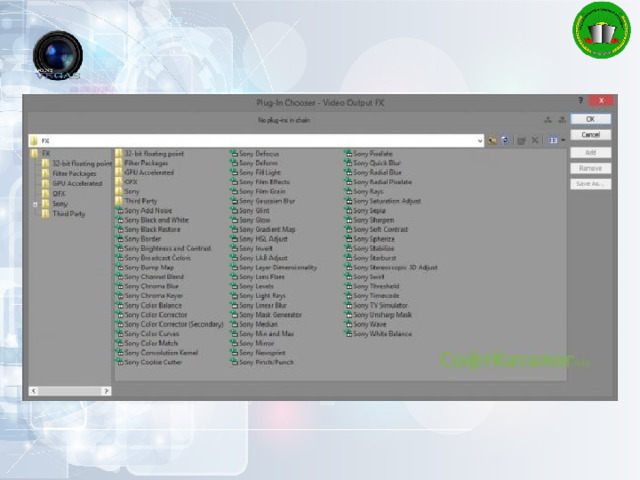Viewport: 640px width, 480px height.
Task: Click the Refresh icon in toolbar
Action: click(x=505, y=141)
